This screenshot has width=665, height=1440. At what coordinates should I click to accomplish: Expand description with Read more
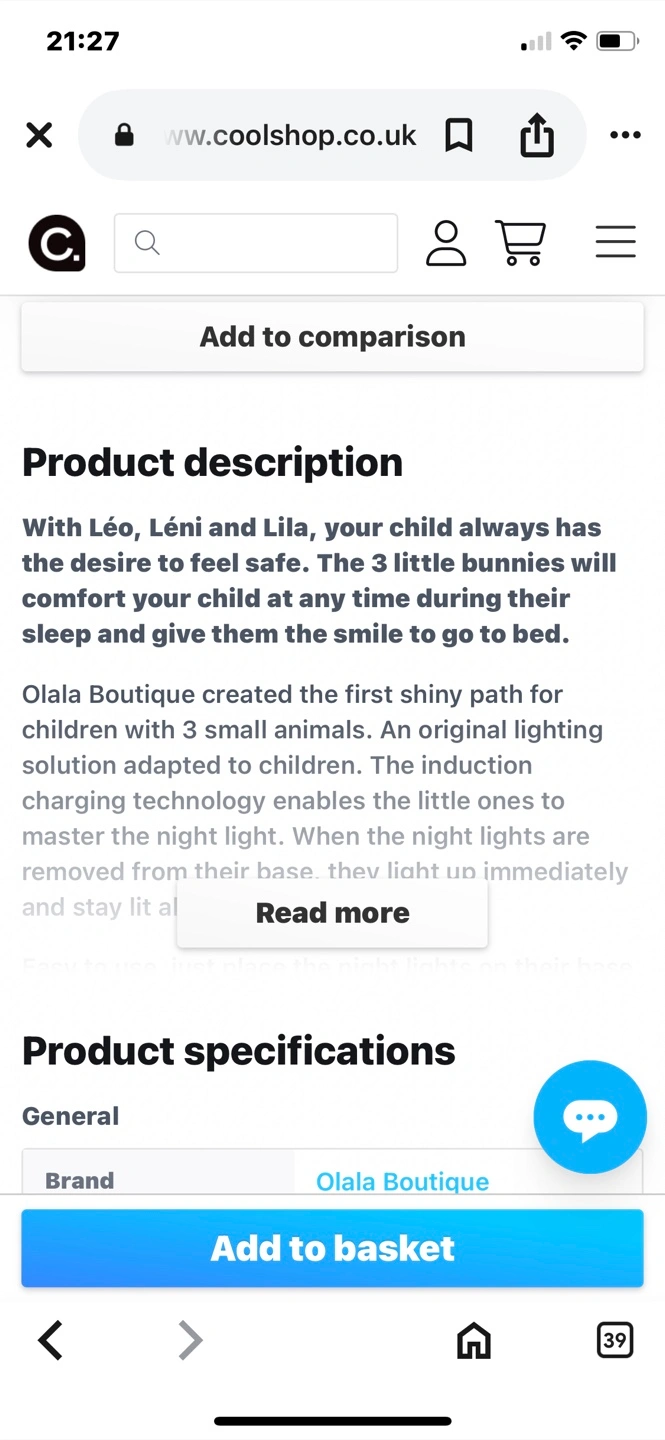332,913
